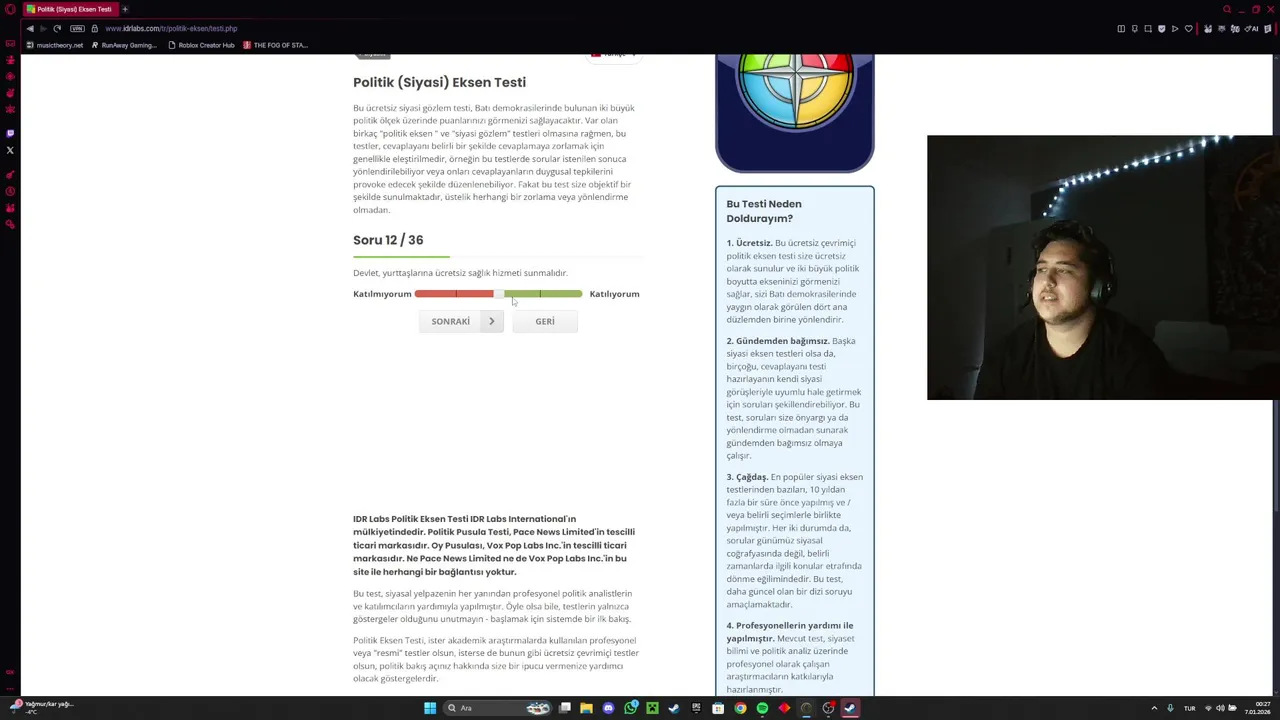This screenshot has height=720, width=1280.
Task: Click the Katılmıyorum label
Action: [x=382, y=294]
